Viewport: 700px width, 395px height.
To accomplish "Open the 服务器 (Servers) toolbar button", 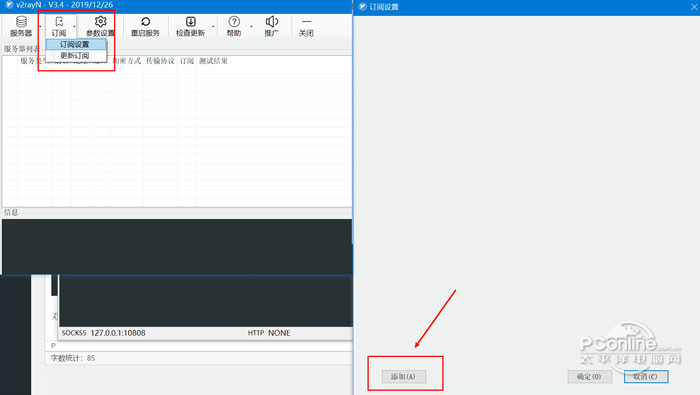I will click(x=21, y=26).
